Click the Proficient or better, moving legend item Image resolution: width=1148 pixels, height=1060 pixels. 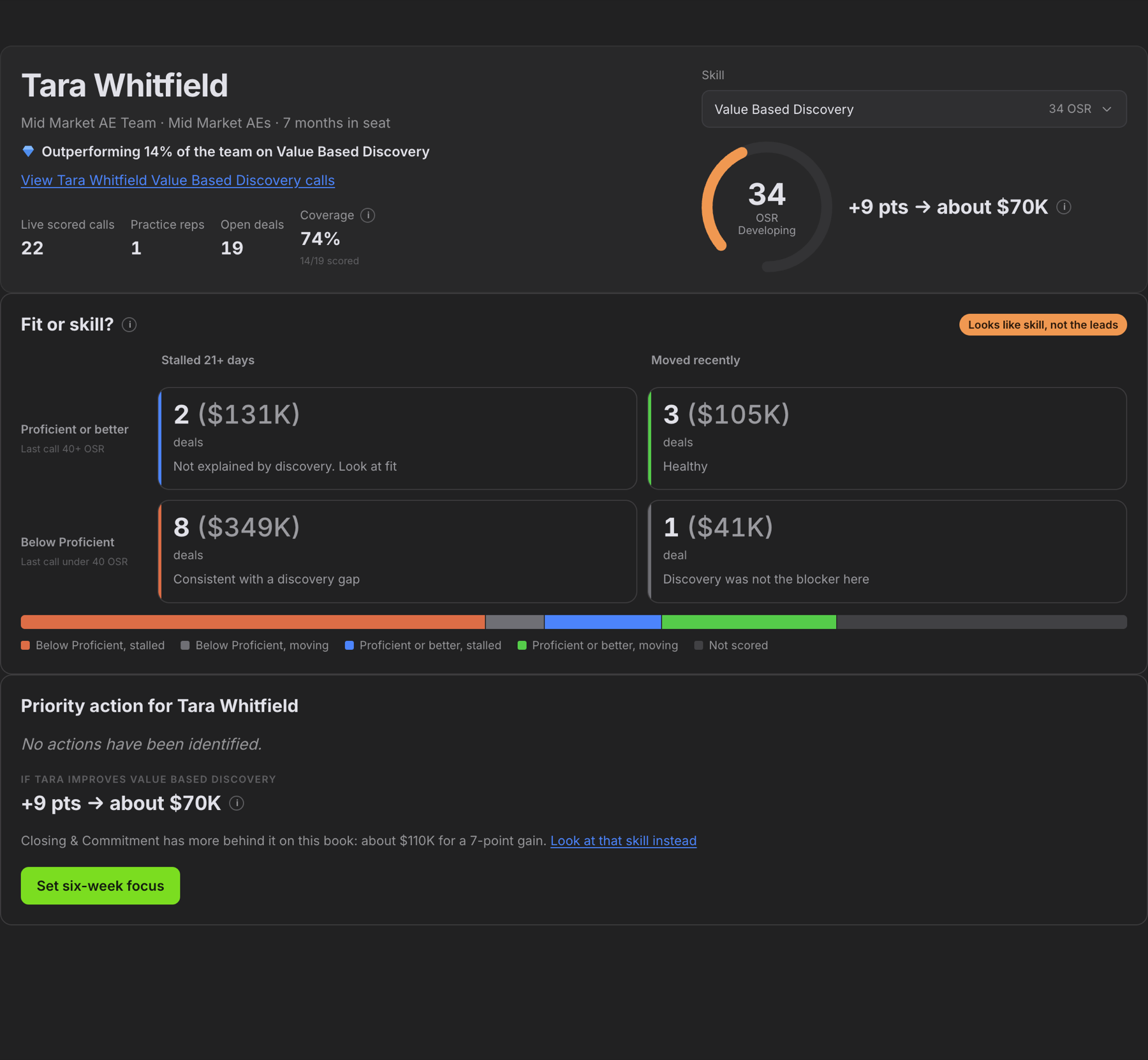[598, 645]
